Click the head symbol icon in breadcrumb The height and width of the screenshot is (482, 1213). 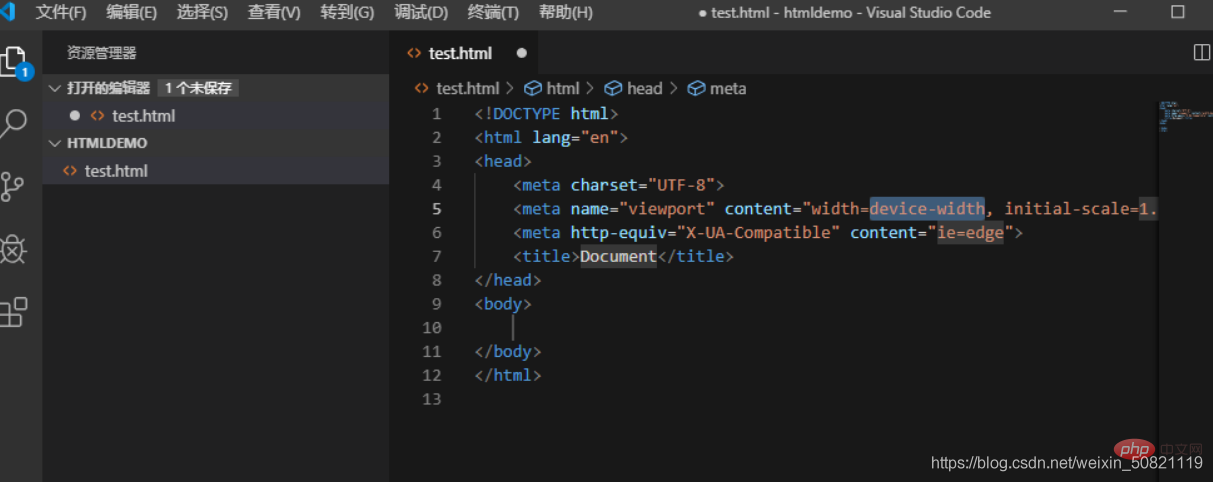tap(613, 88)
